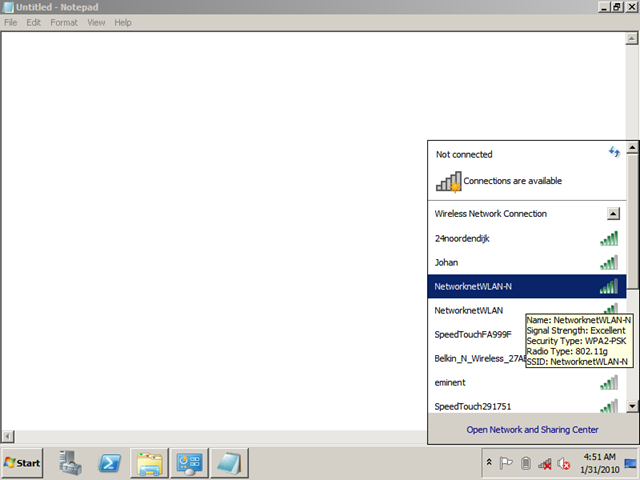Click Notepad horizontal scroll left arrow
Screen dimensions: 640x480
point(8,436)
